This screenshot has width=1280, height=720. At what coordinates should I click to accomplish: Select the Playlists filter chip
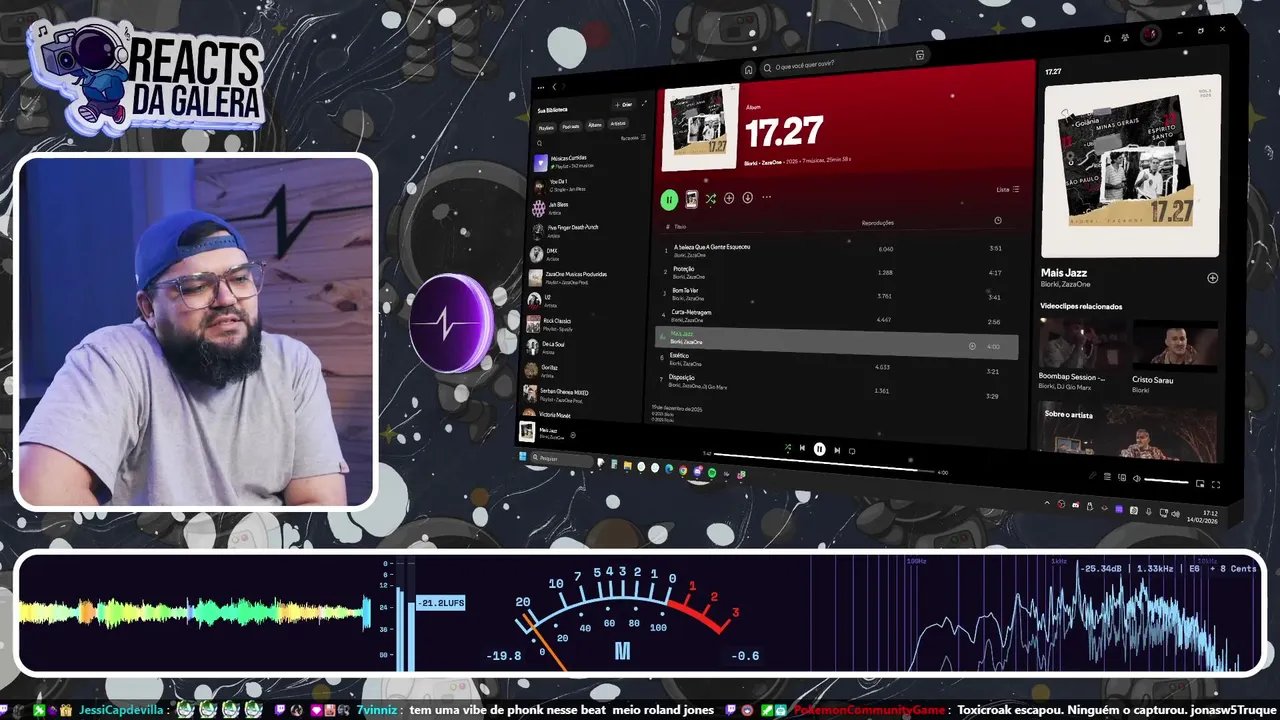point(546,127)
